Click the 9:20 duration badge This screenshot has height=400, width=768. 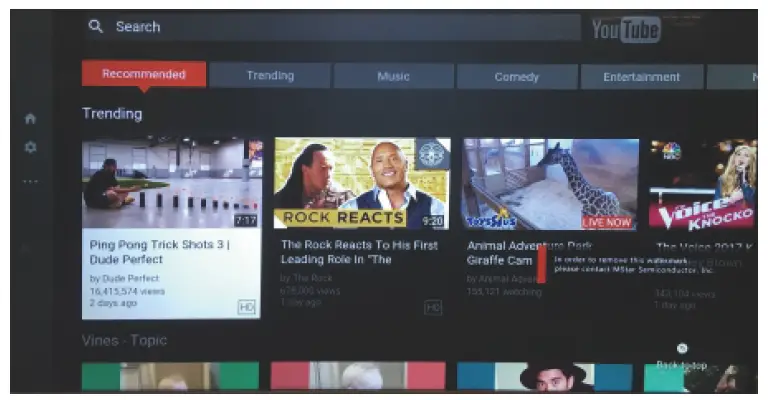433,221
